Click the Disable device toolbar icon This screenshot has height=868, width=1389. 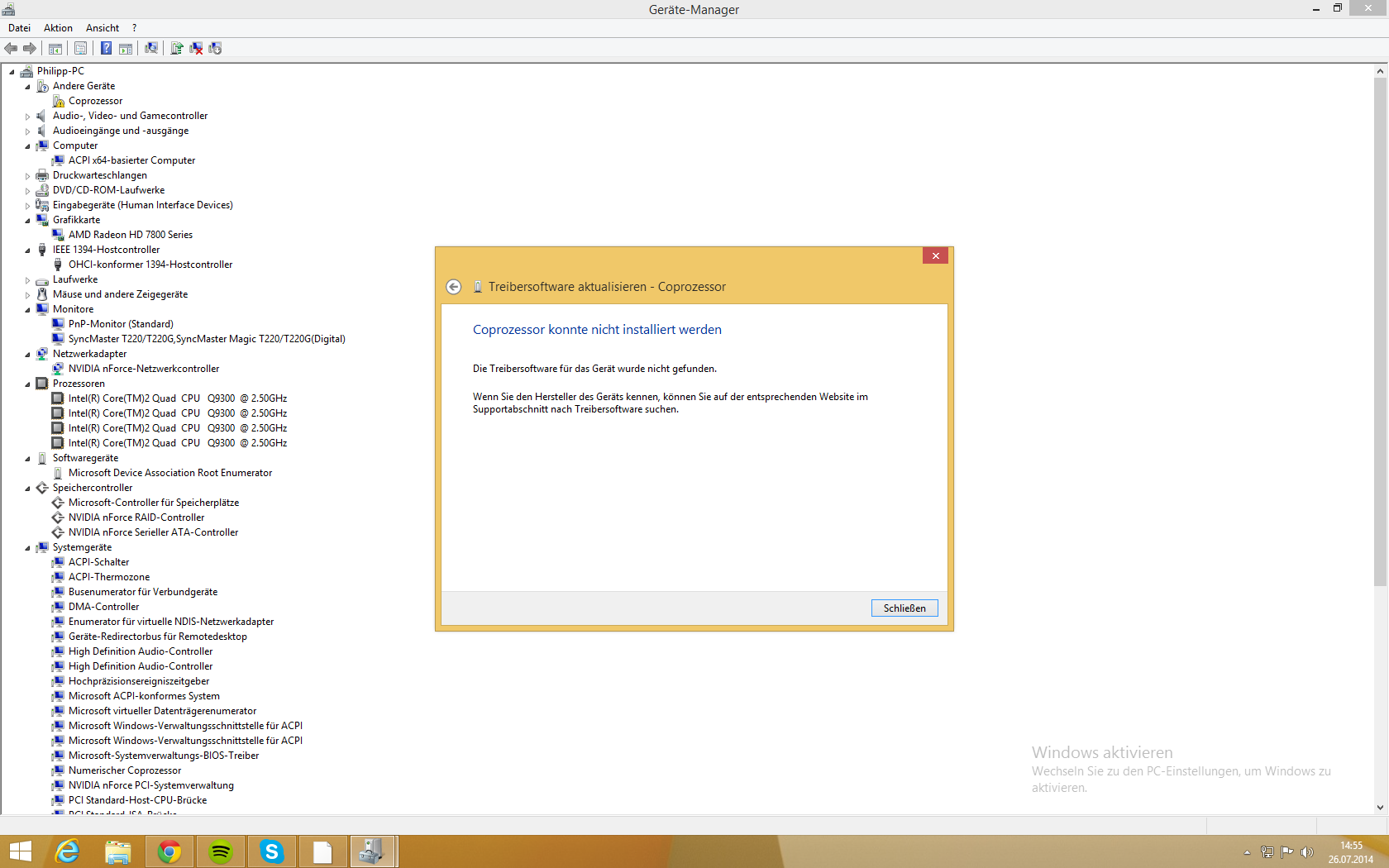click(x=215, y=49)
